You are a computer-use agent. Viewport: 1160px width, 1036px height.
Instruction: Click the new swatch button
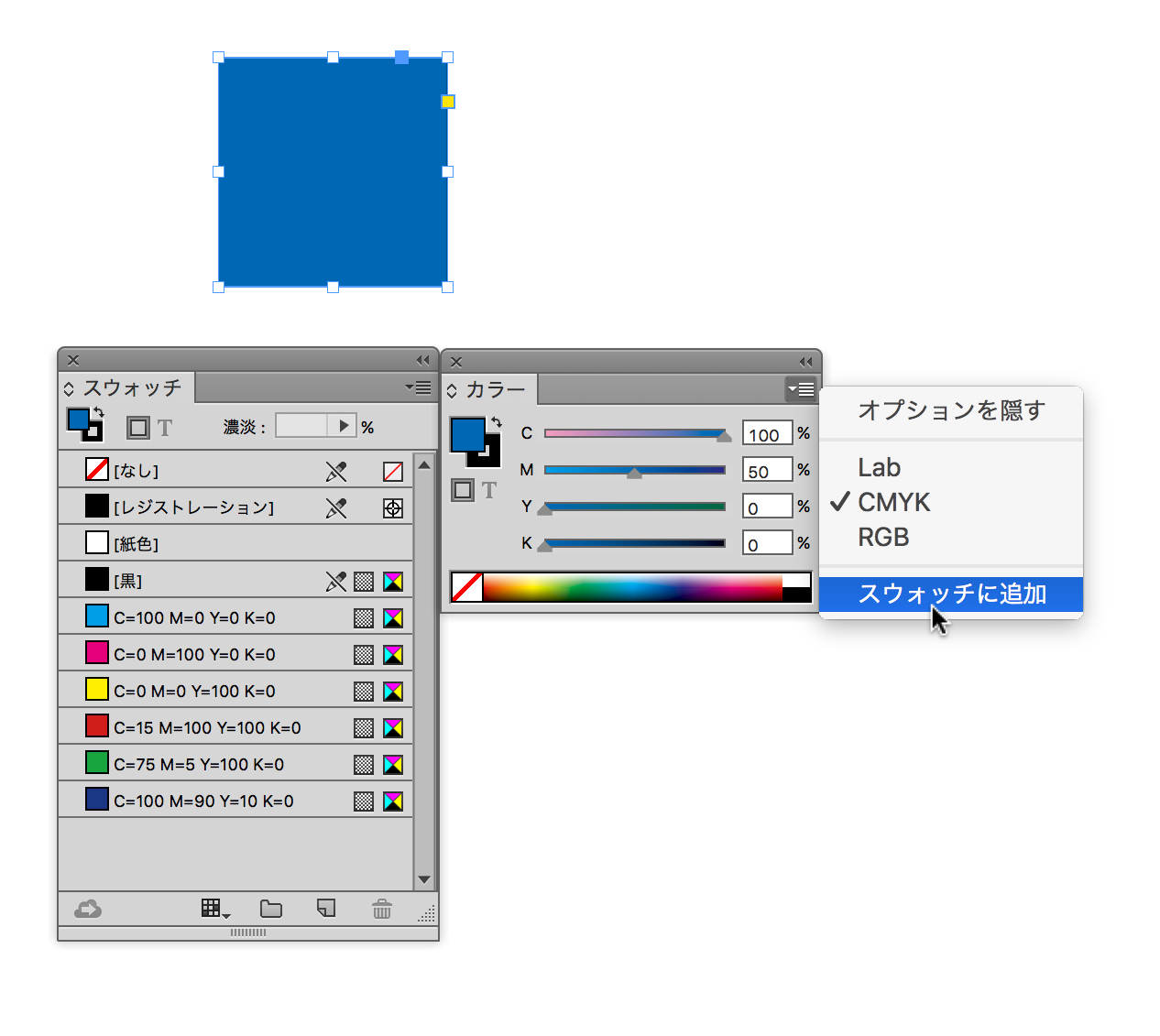(326, 908)
